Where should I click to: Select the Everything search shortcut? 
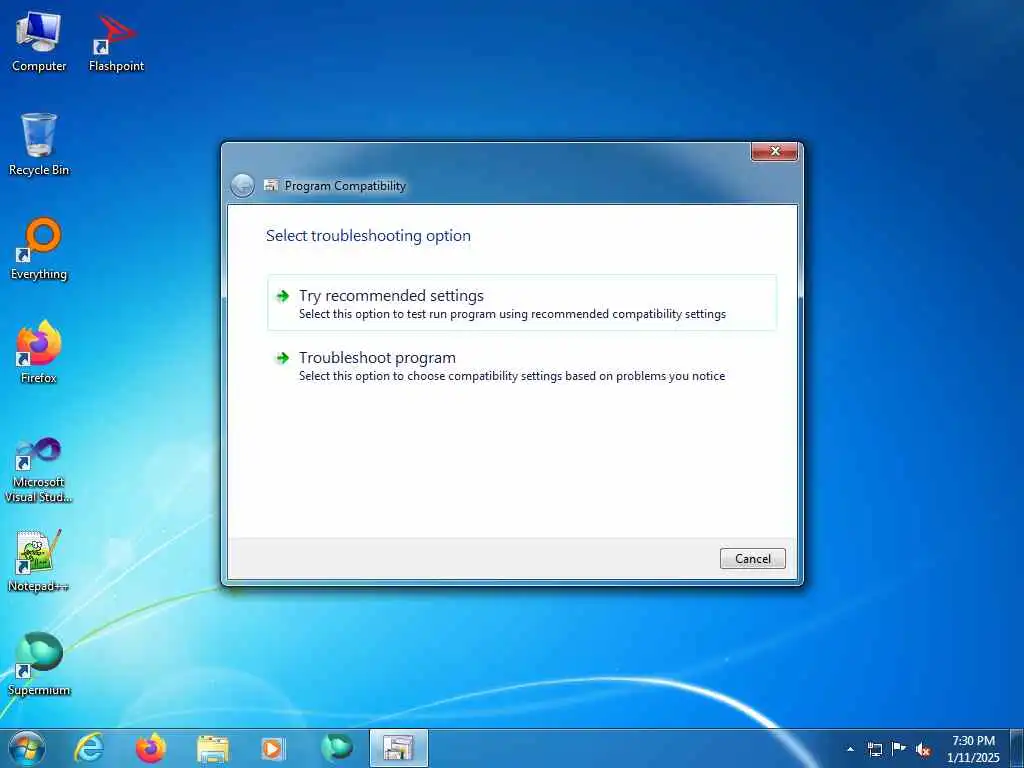tap(39, 249)
